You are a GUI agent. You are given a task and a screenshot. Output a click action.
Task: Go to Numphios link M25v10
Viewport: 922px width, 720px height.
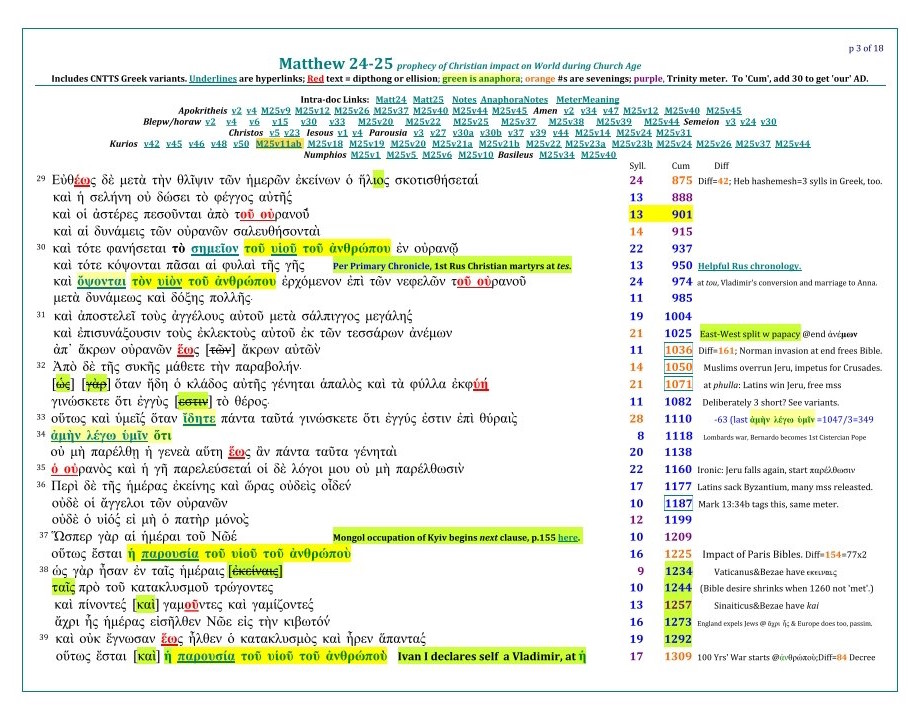pos(476,155)
